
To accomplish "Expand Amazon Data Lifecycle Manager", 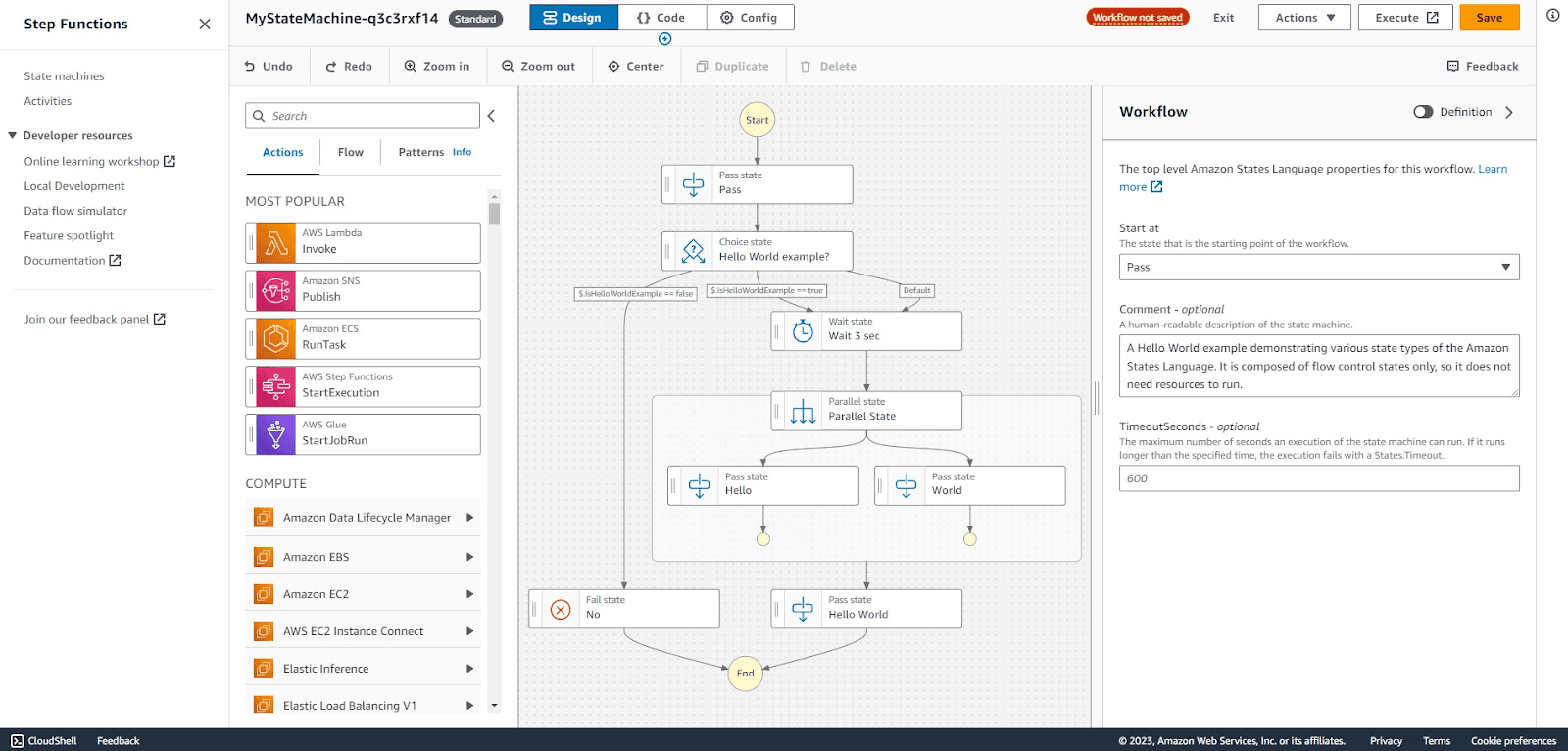I will pyautogui.click(x=469, y=518).
